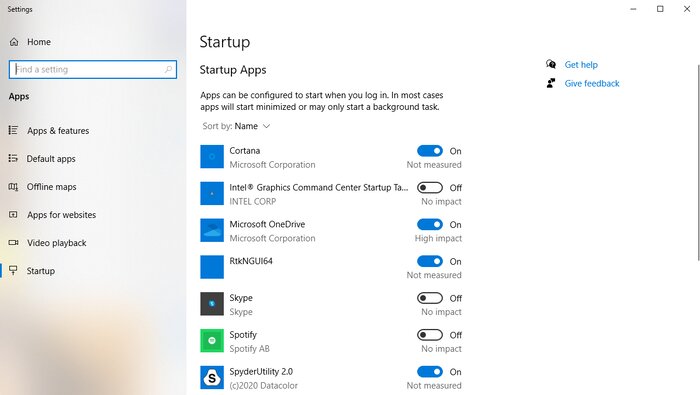This screenshot has height=395, width=700.
Task: Open the Sort by Name dropdown
Action: click(236, 126)
